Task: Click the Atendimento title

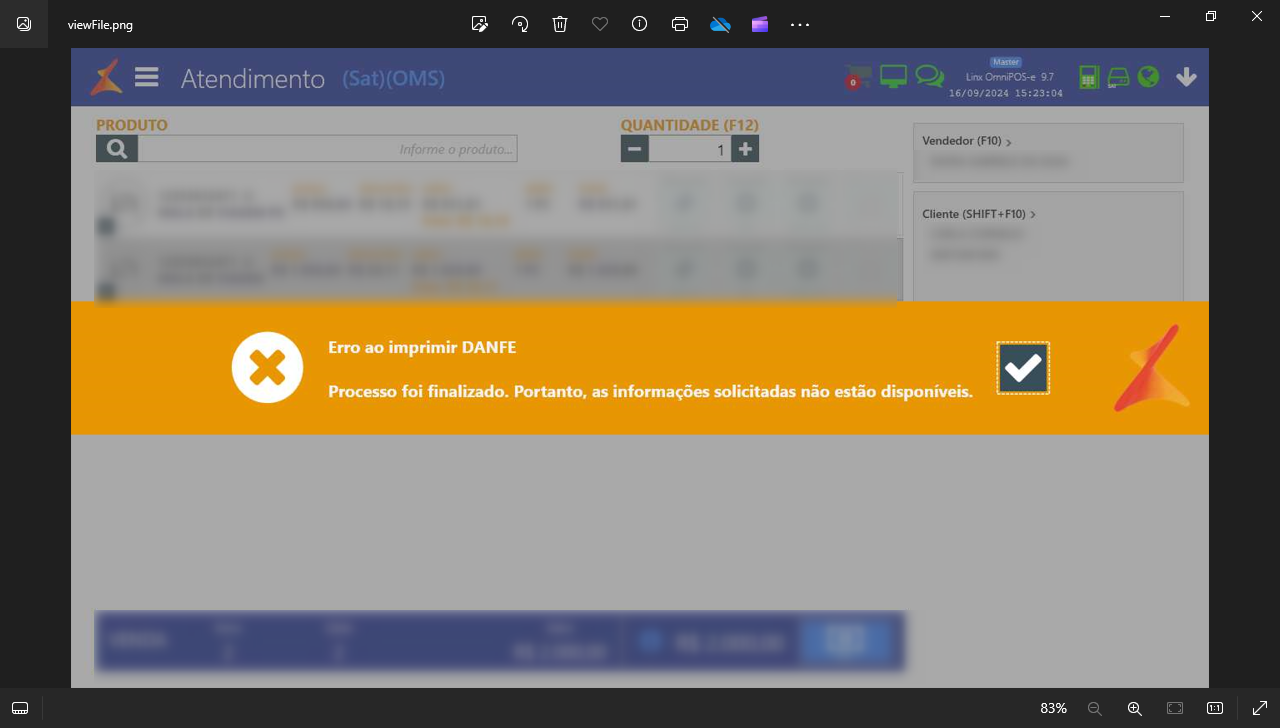Action: click(x=253, y=78)
